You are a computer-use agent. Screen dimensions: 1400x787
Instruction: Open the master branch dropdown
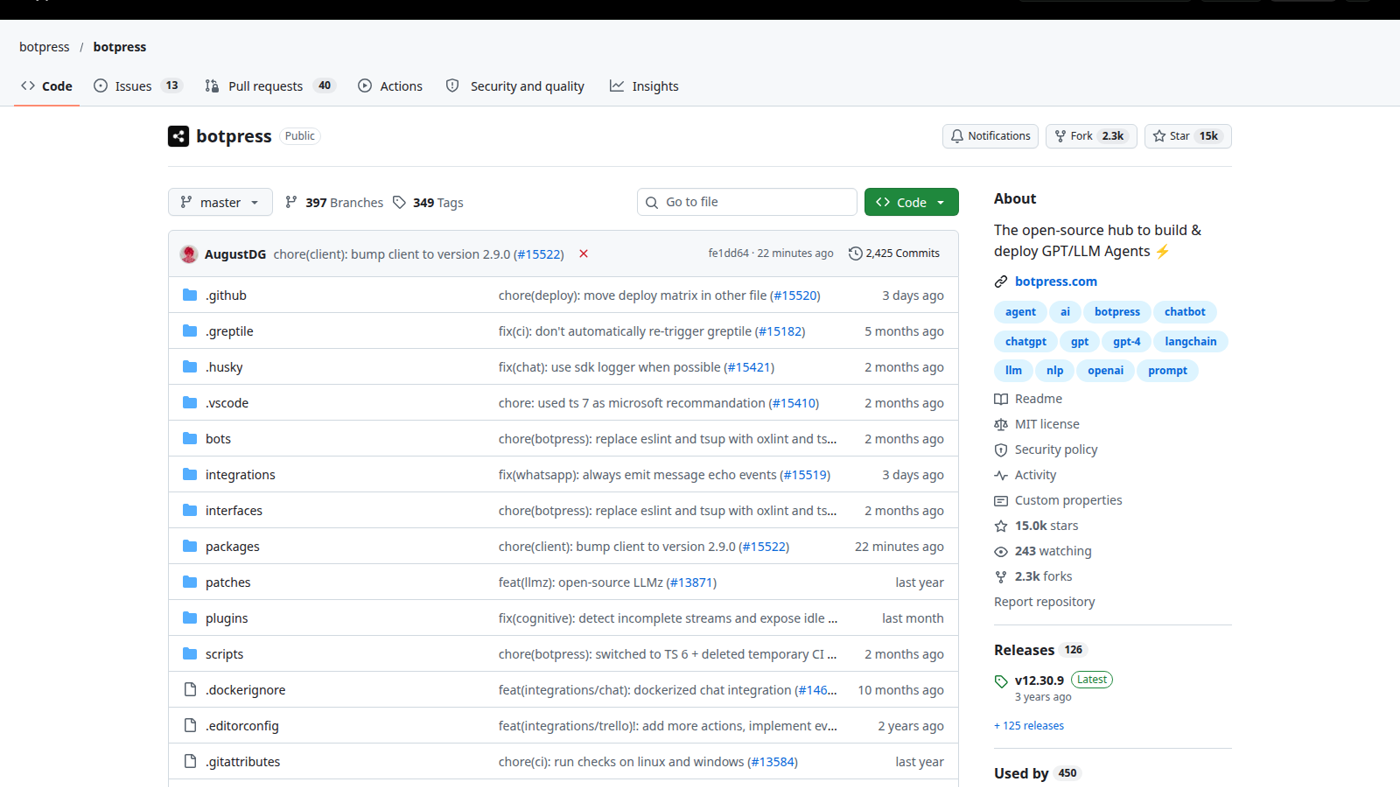220,202
